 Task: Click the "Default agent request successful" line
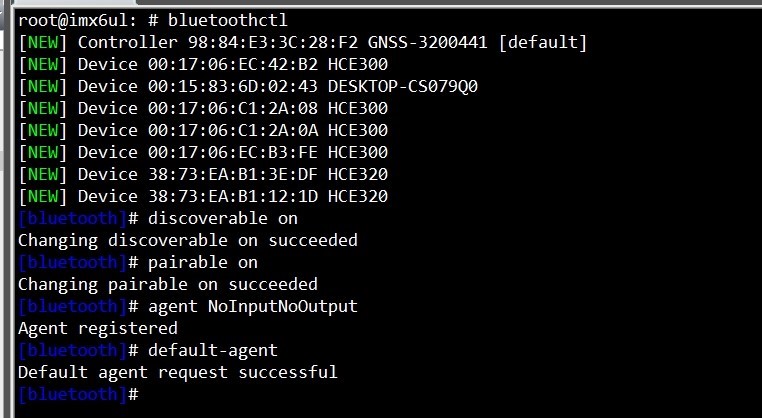pos(177,372)
